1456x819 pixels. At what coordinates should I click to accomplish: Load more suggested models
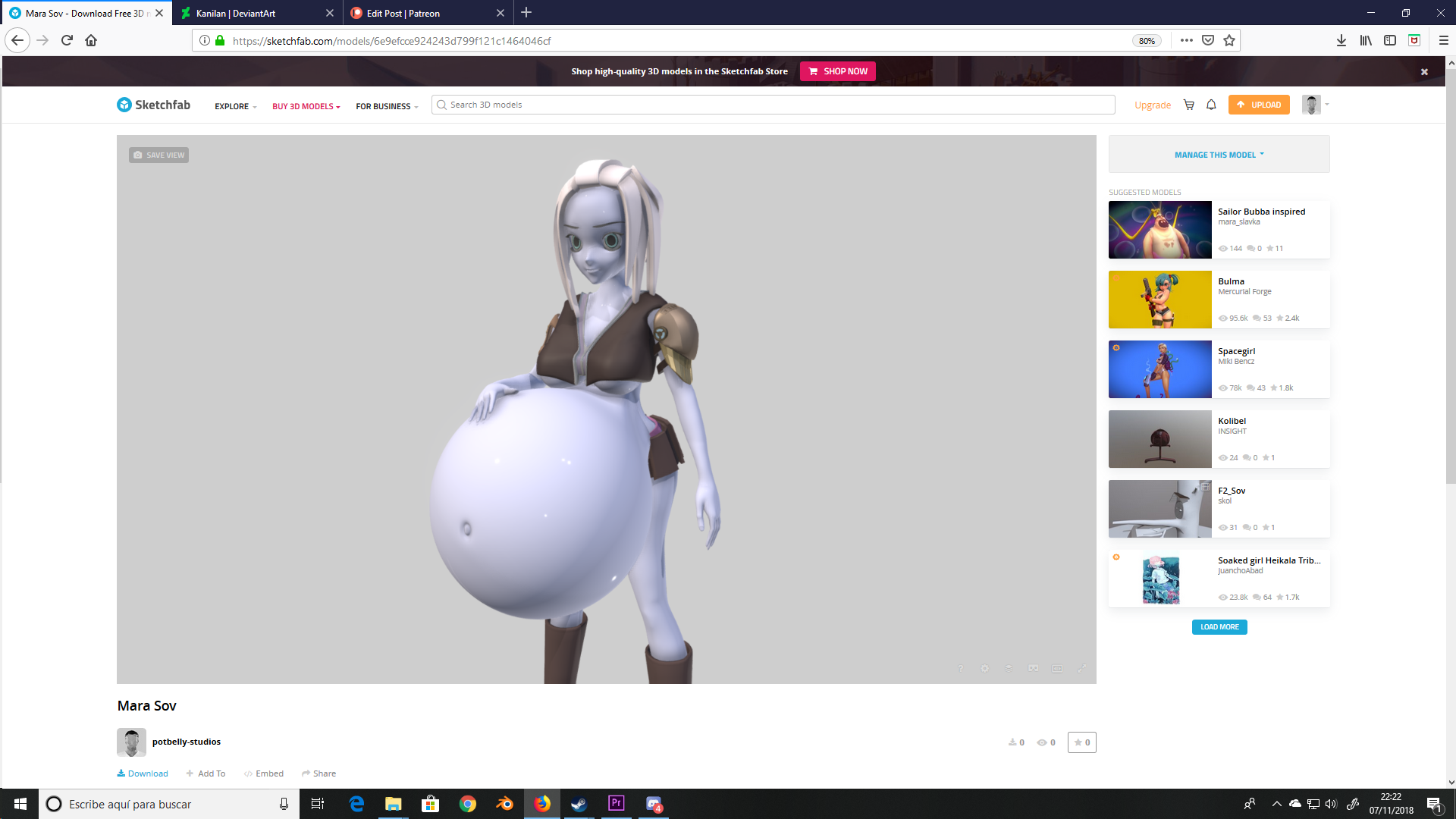(1219, 627)
